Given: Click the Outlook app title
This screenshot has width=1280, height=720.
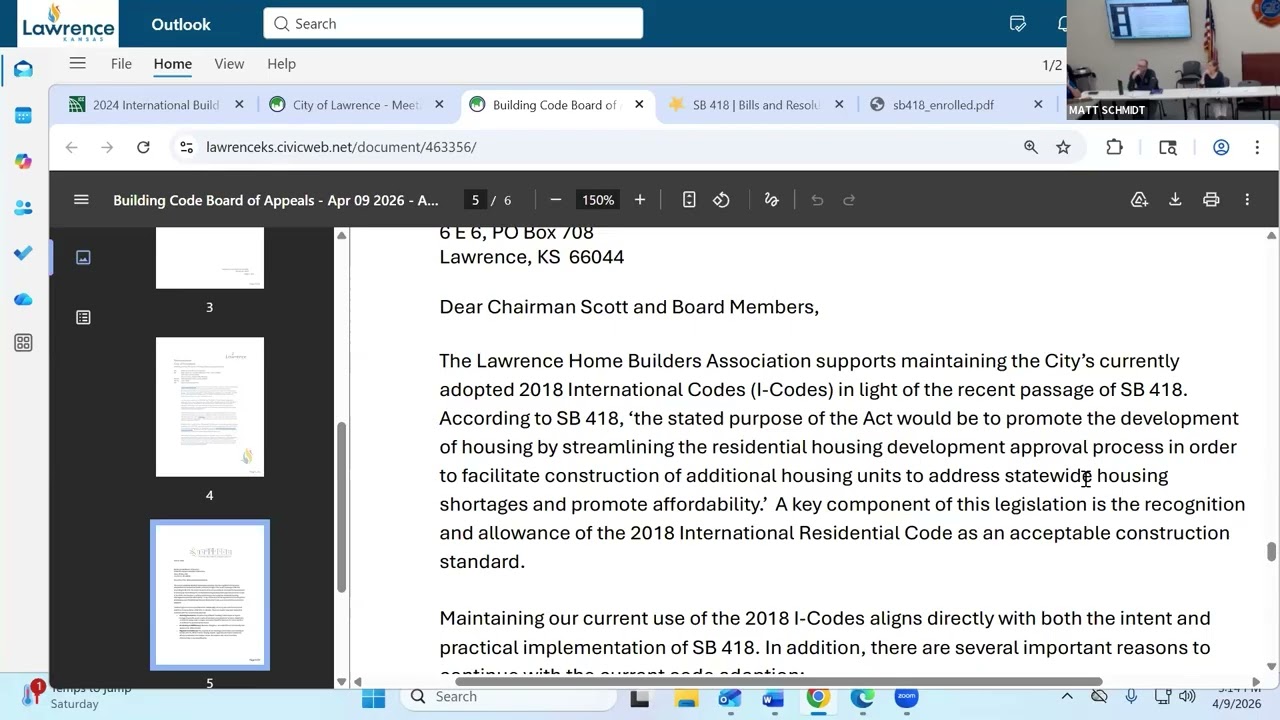Looking at the screenshot, I should coord(181,24).
